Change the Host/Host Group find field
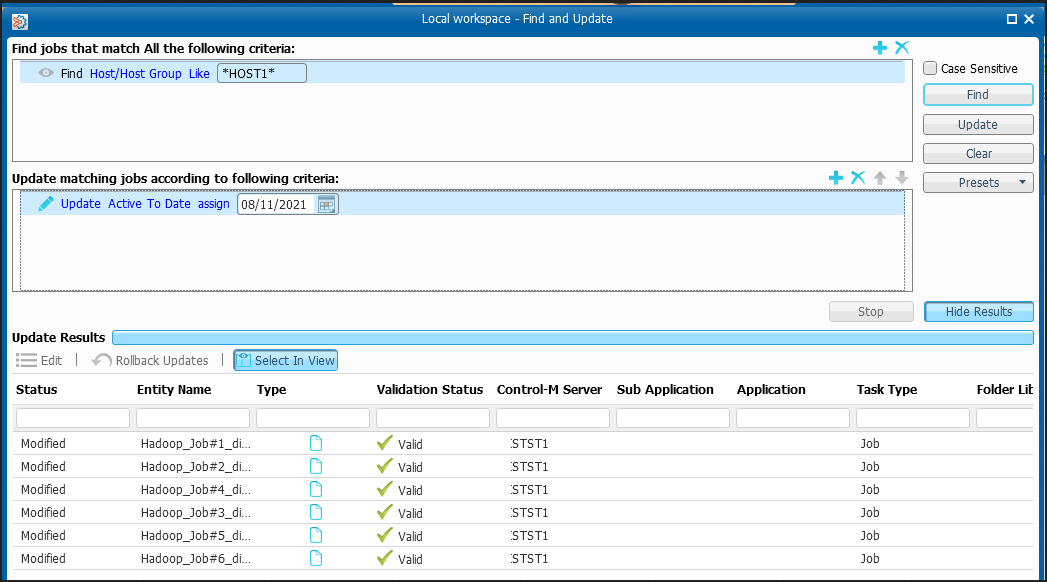The image size is (1047, 582). click(136, 73)
